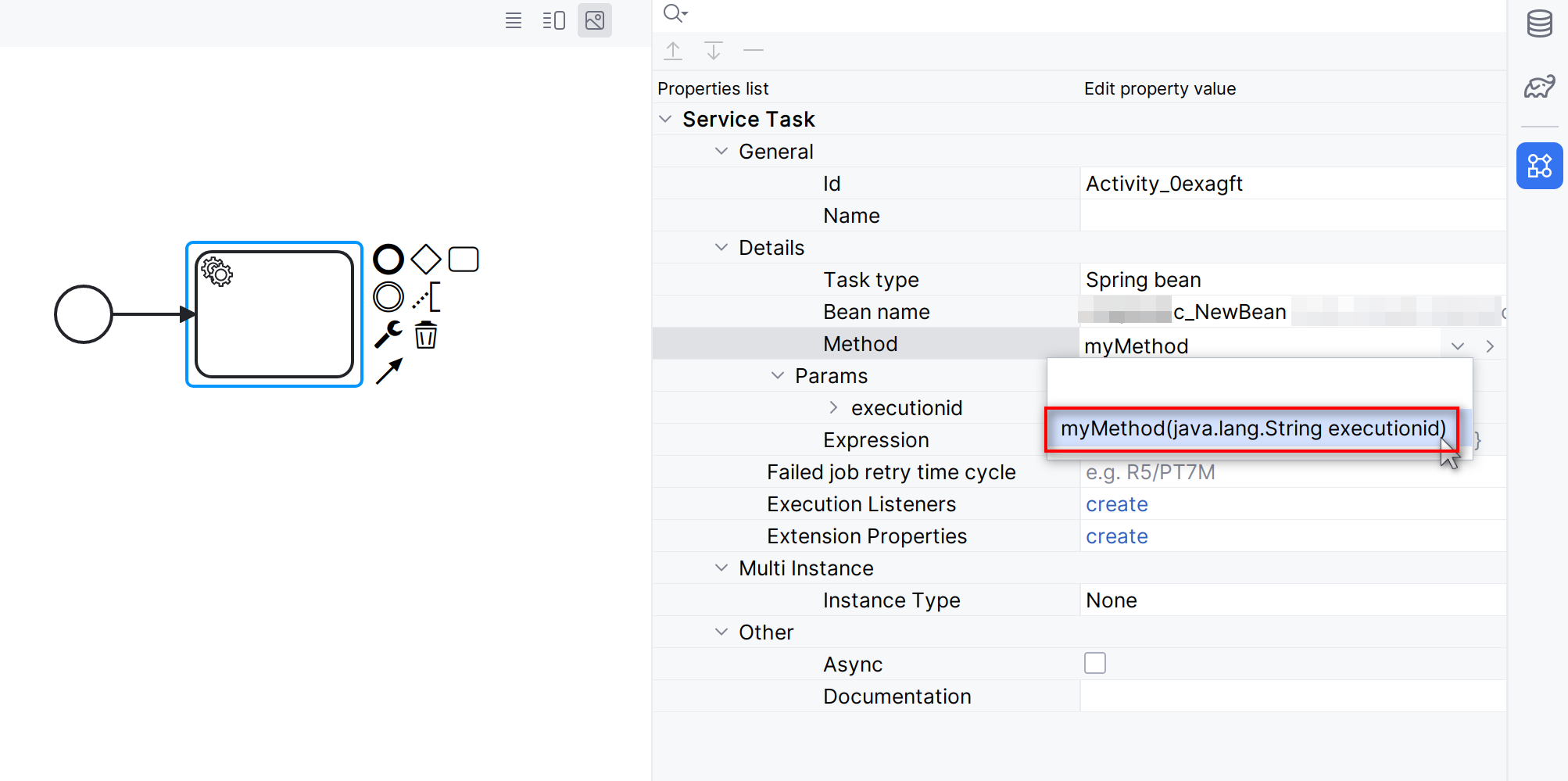This screenshot has height=781, width=1568.
Task: Append a task rectangle from context pad
Action: (464, 260)
